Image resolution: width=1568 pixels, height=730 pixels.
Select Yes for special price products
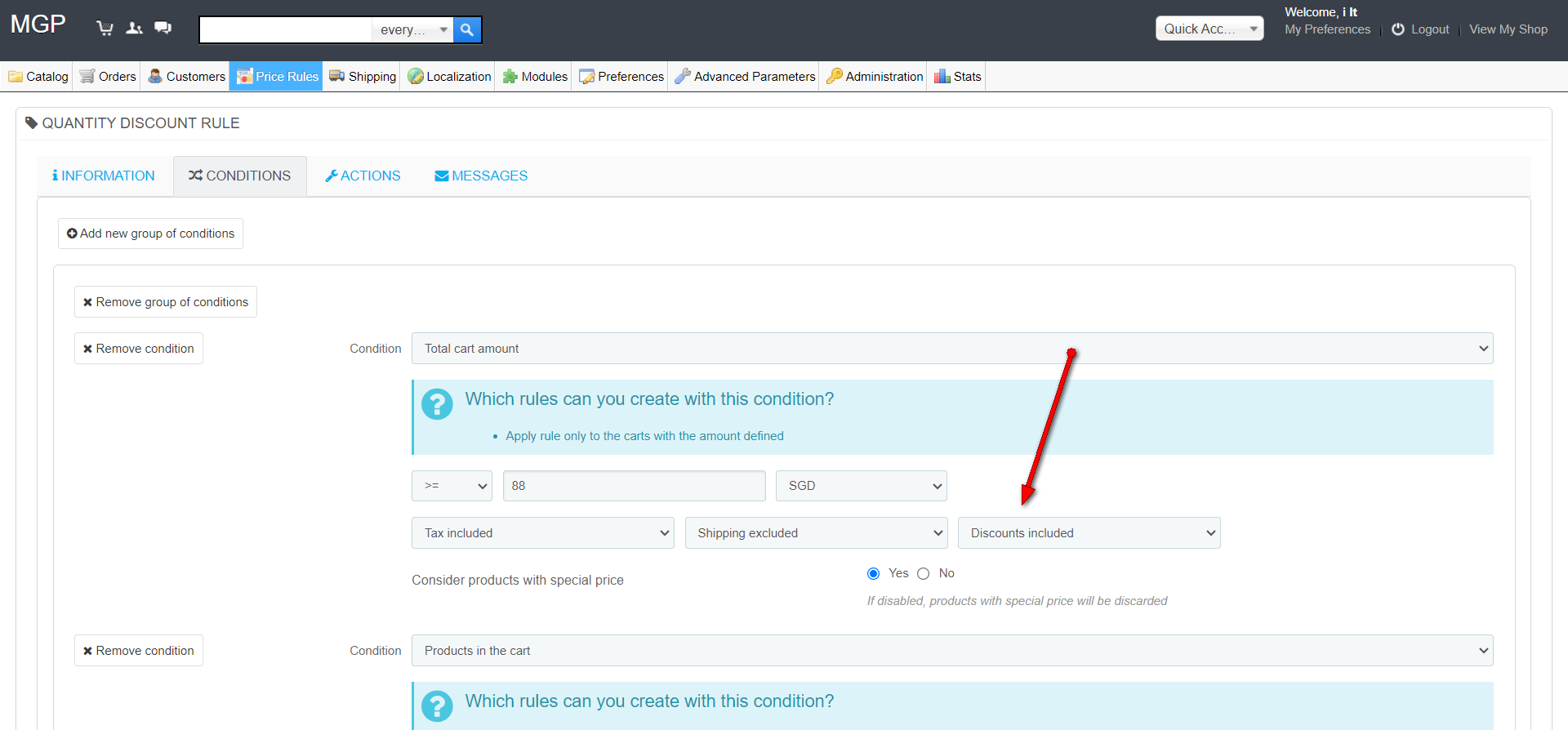(874, 574)
